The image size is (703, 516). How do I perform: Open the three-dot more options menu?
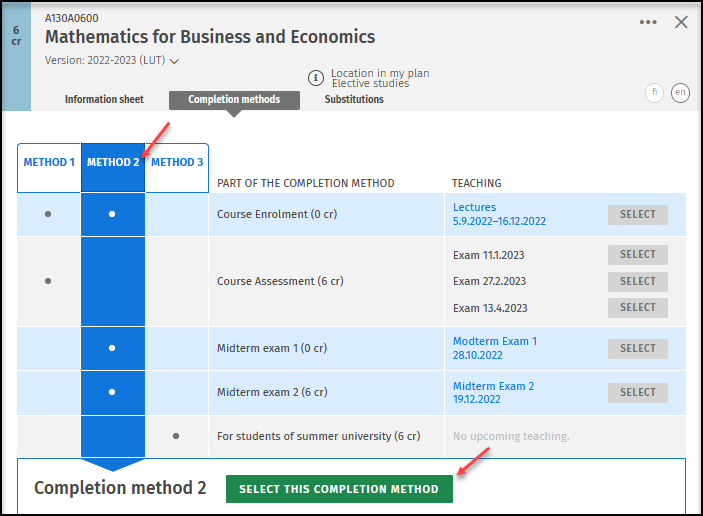click(x=648, y=22)
